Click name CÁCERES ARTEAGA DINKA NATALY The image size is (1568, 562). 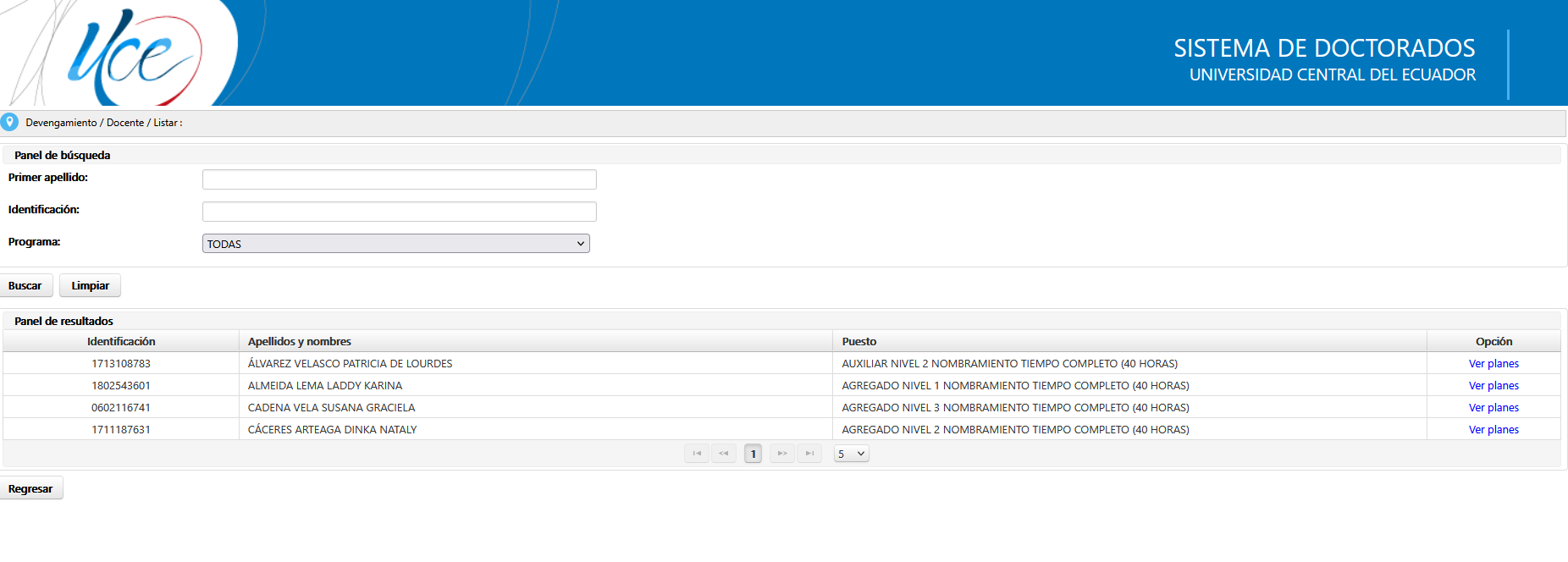coord(332,429)
